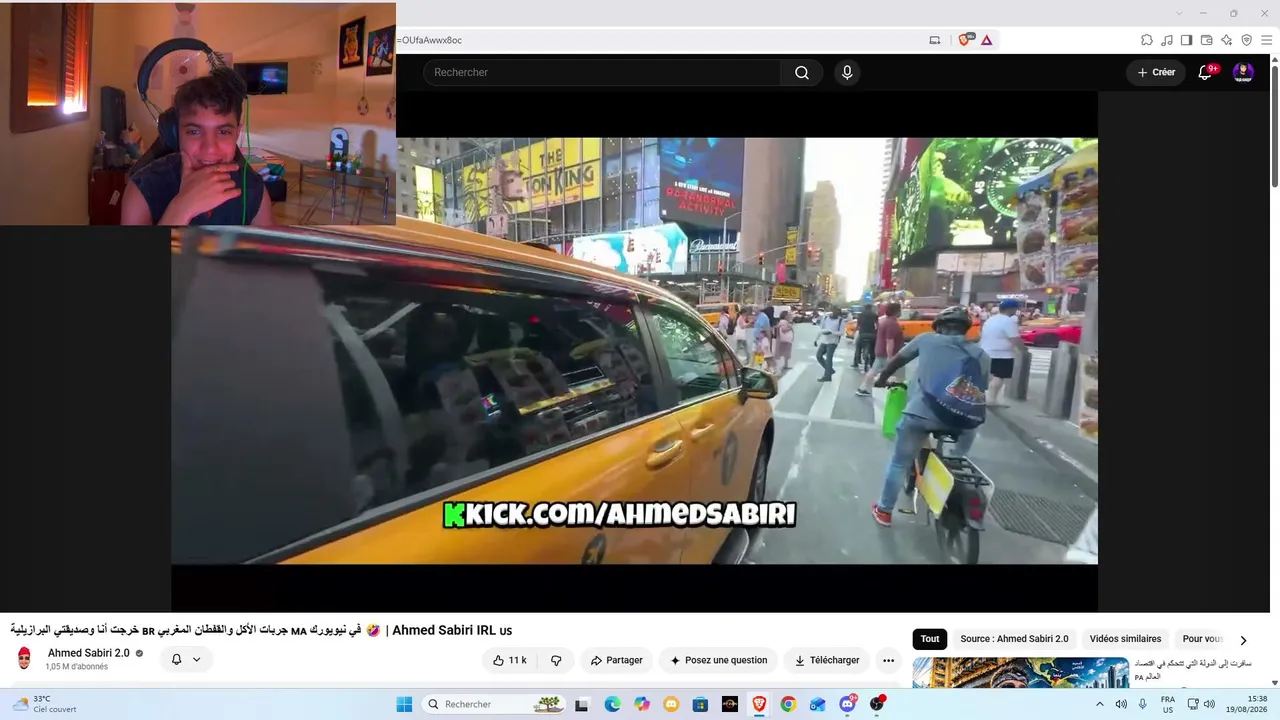This screenshot has width=1280, height=720.
Task: Open the AMD software taskbar icon
Action: [x=730, y=704]
